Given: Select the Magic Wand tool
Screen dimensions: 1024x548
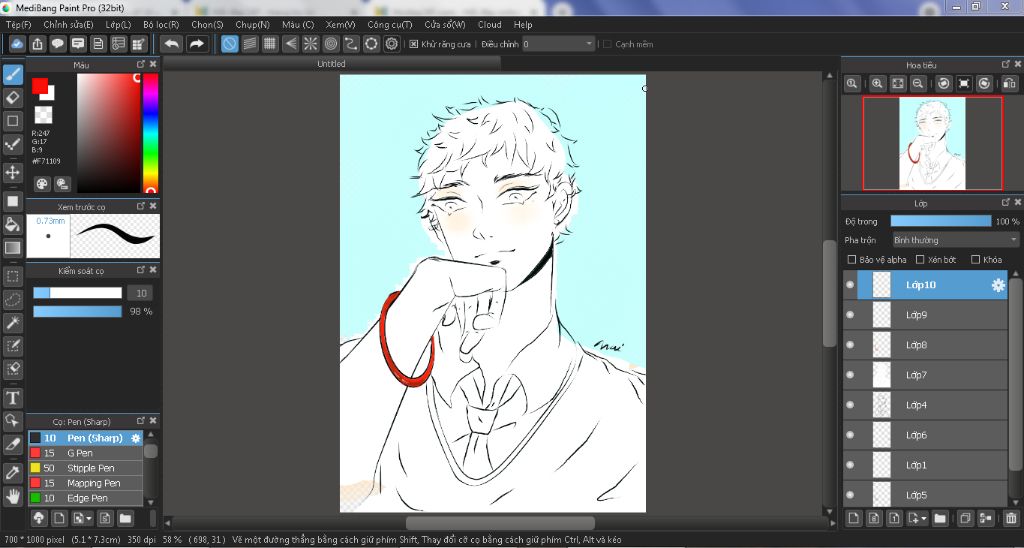Looking at the screenshot, I should pyautogui.click(x=12, y=323).
